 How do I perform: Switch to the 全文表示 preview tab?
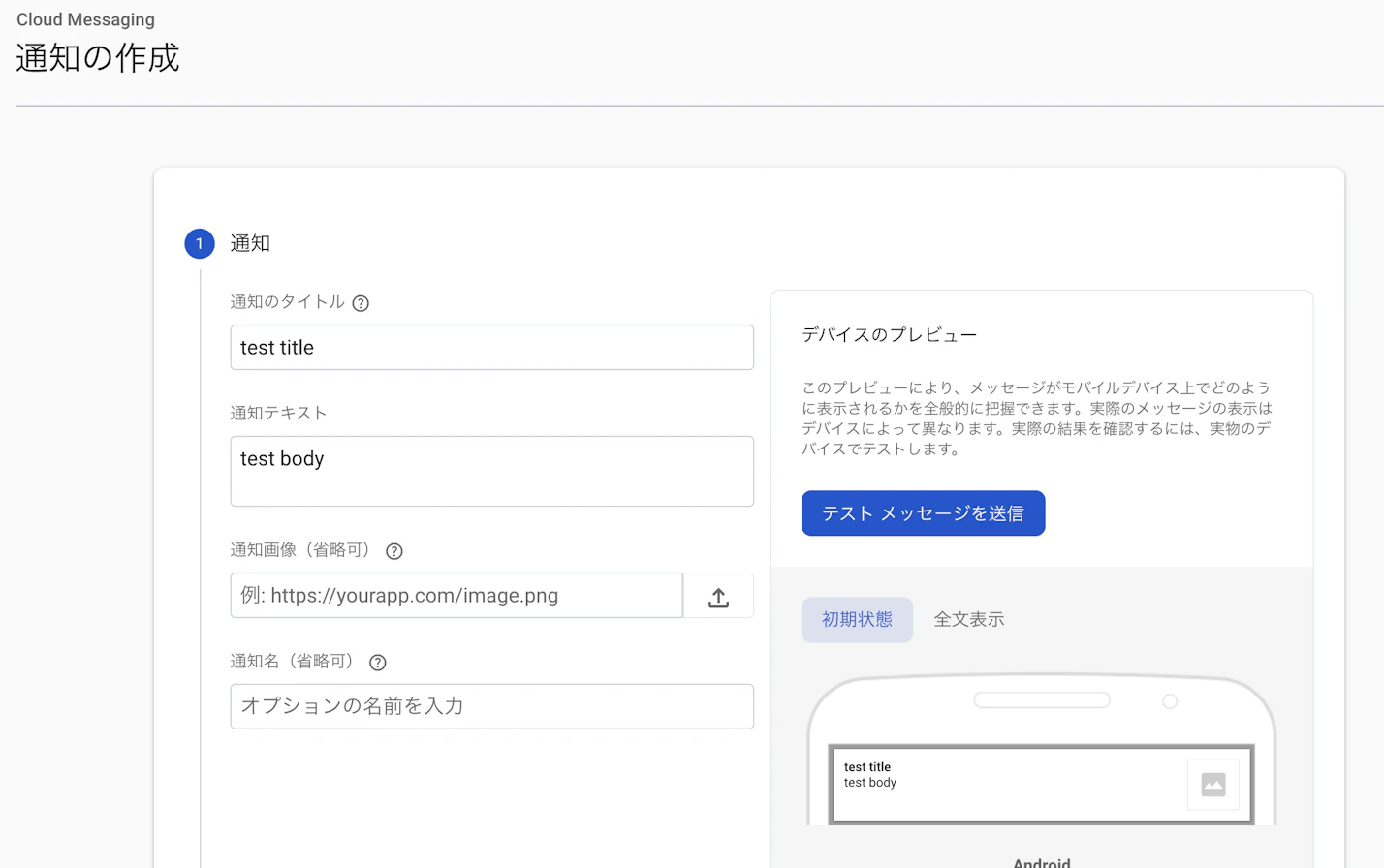click(968, 620)
